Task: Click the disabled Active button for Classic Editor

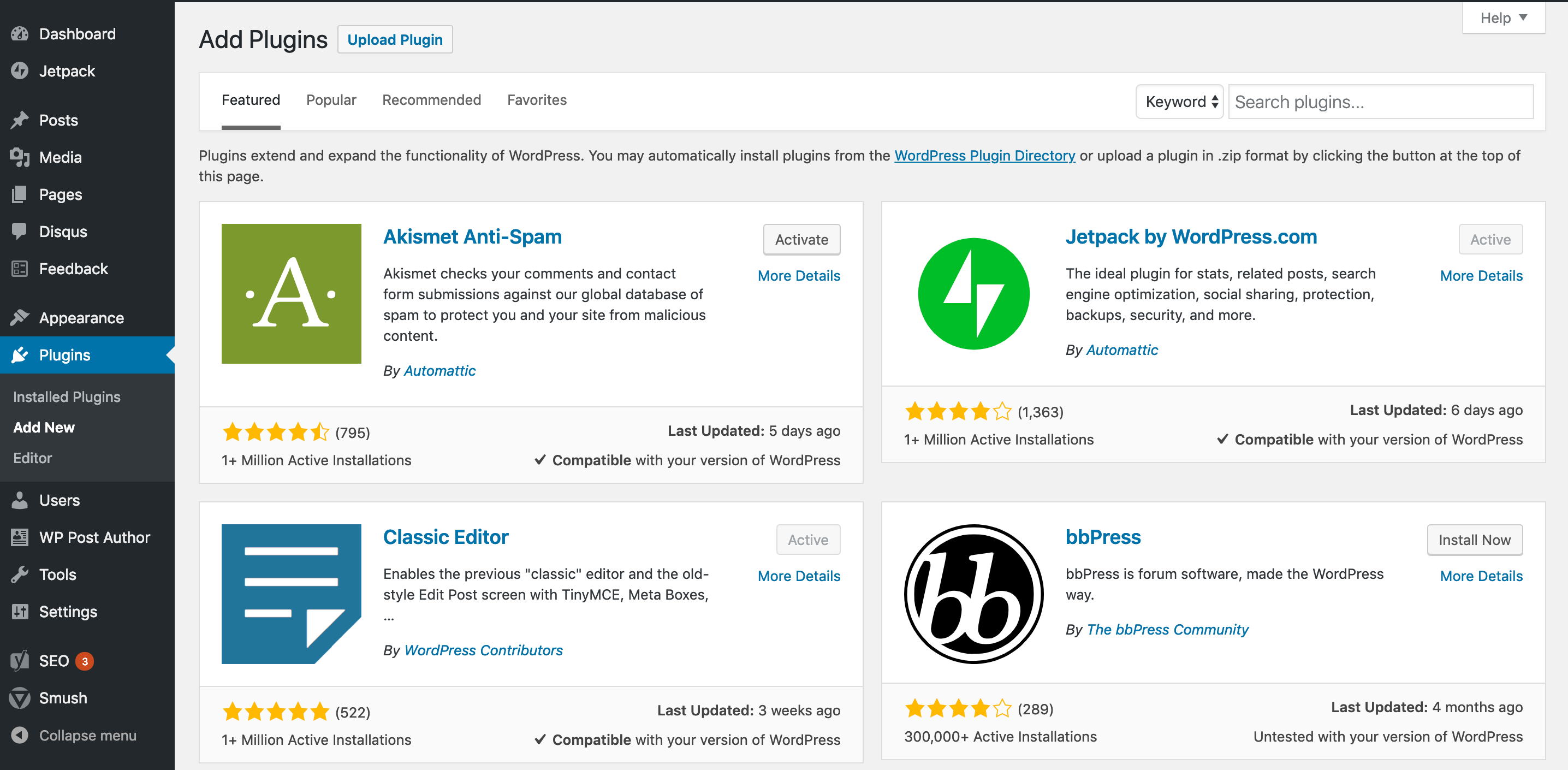Action: click(809, 540)
